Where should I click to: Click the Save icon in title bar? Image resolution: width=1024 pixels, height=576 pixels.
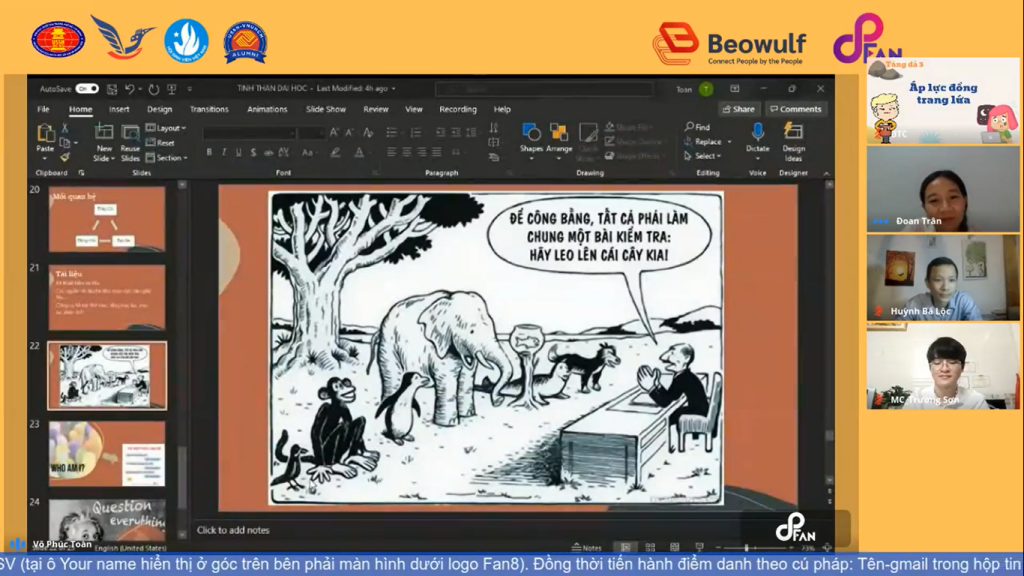tap(112, 89)
